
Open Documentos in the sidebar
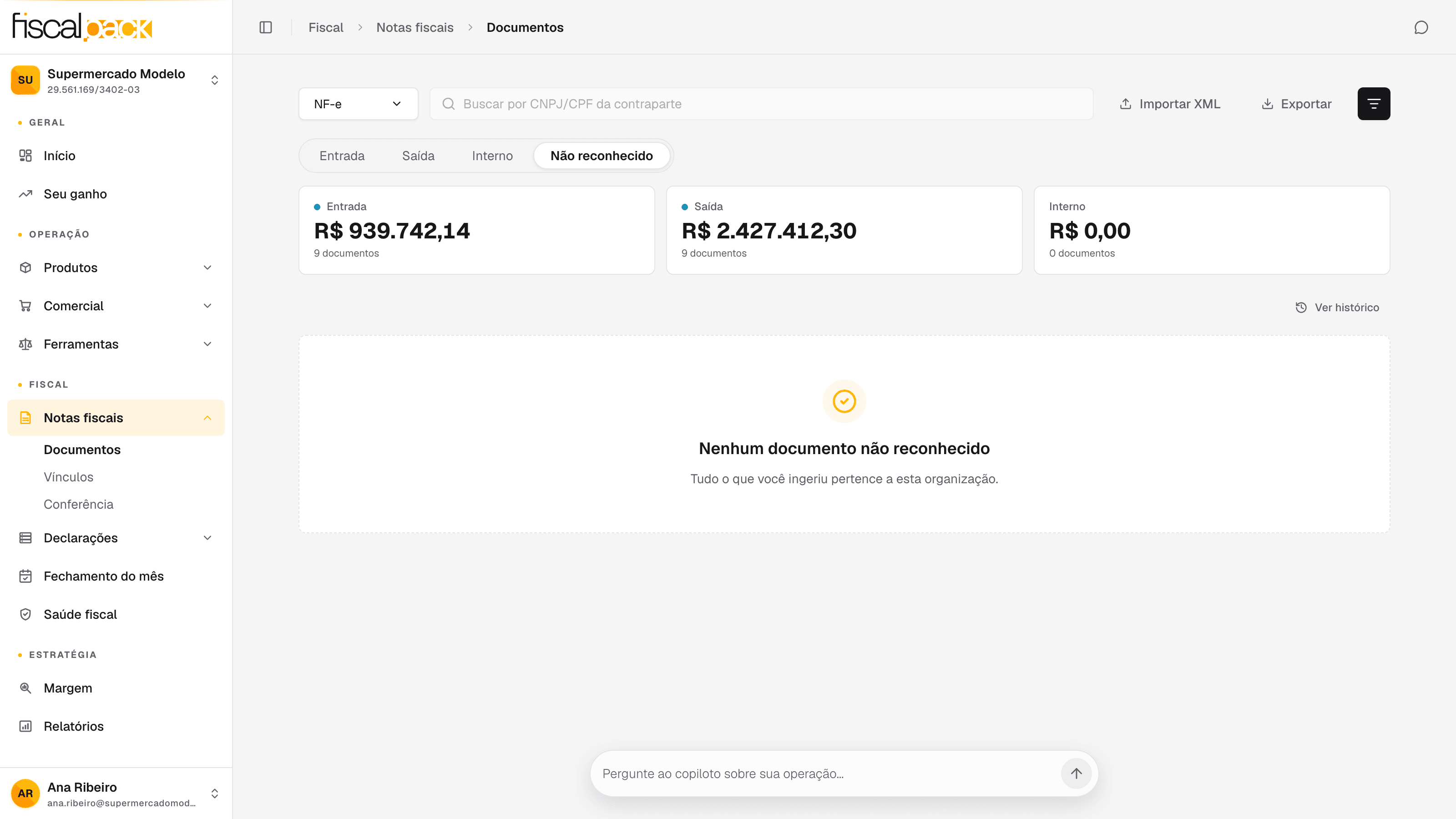tap(82, 450)
